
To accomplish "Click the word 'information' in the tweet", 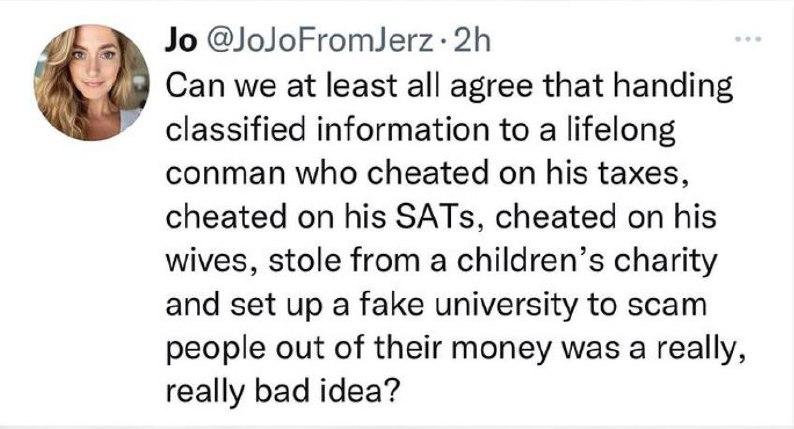I will [403, 130].
